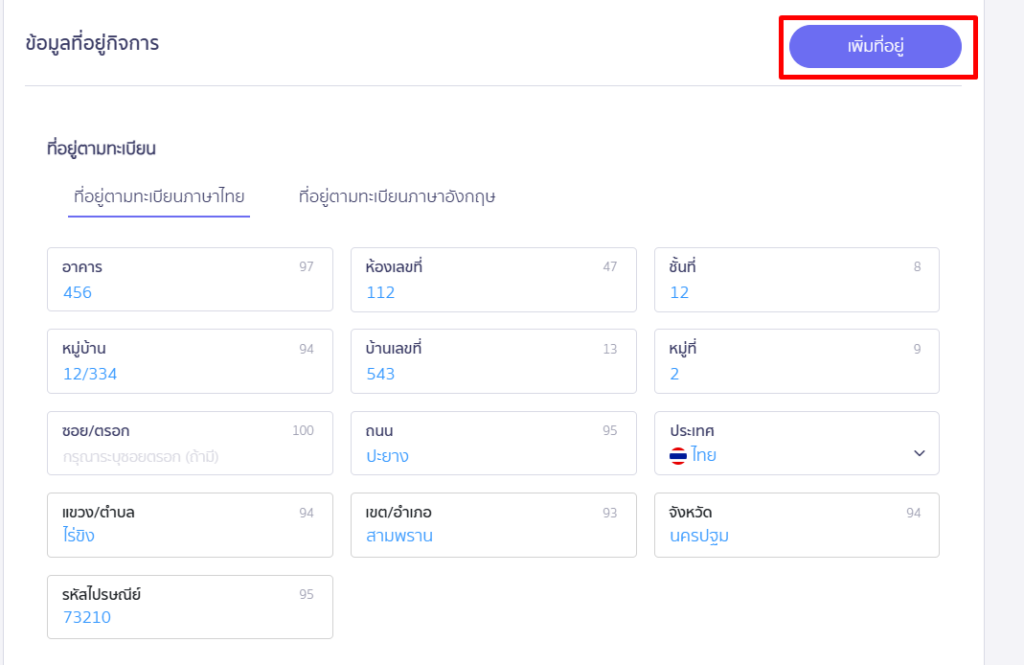
Task: Switch to ที่อยู่ตามทะเบียนภาษาไทย tab
Action: (x=159, y=196)
